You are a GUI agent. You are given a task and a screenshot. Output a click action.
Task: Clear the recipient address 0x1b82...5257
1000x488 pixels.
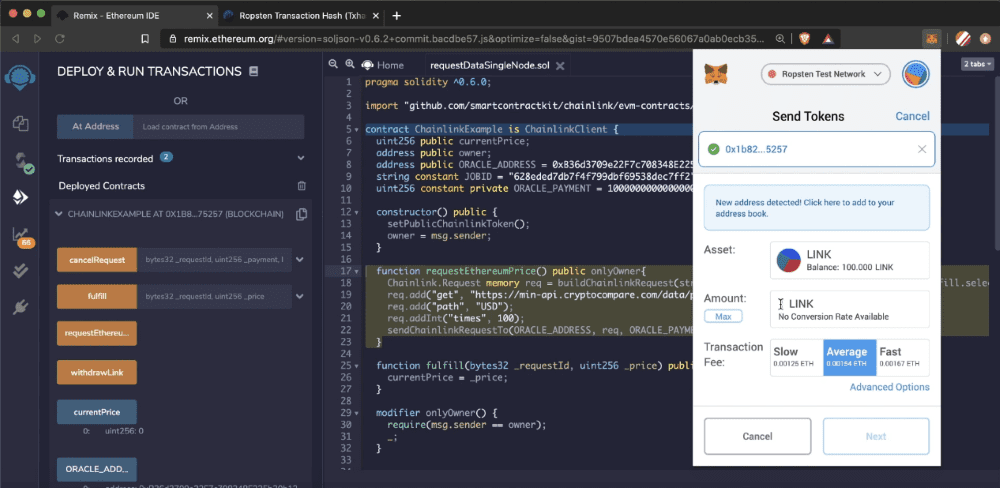(922, 149)
